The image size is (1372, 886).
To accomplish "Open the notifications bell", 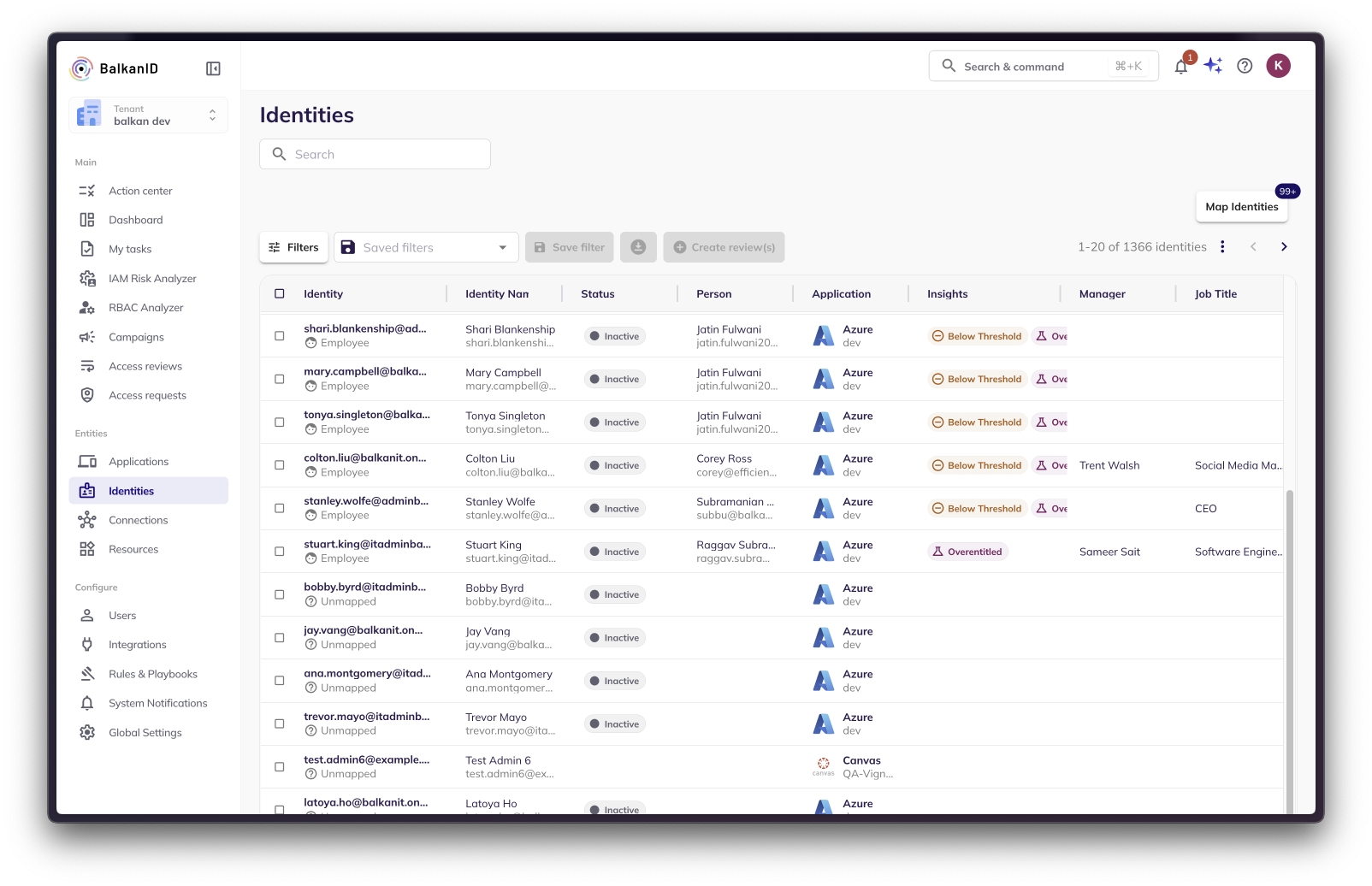I will point(1180,67).
